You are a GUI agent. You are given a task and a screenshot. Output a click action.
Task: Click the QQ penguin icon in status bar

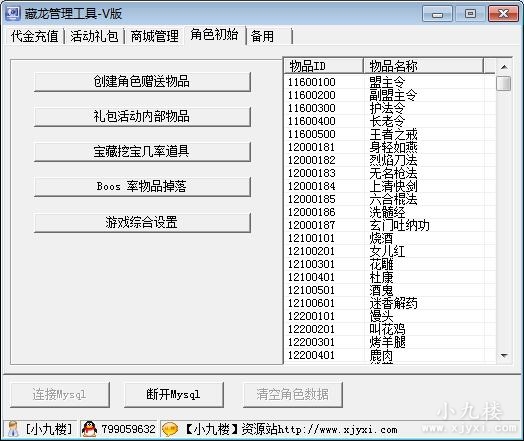coord(89,429)
